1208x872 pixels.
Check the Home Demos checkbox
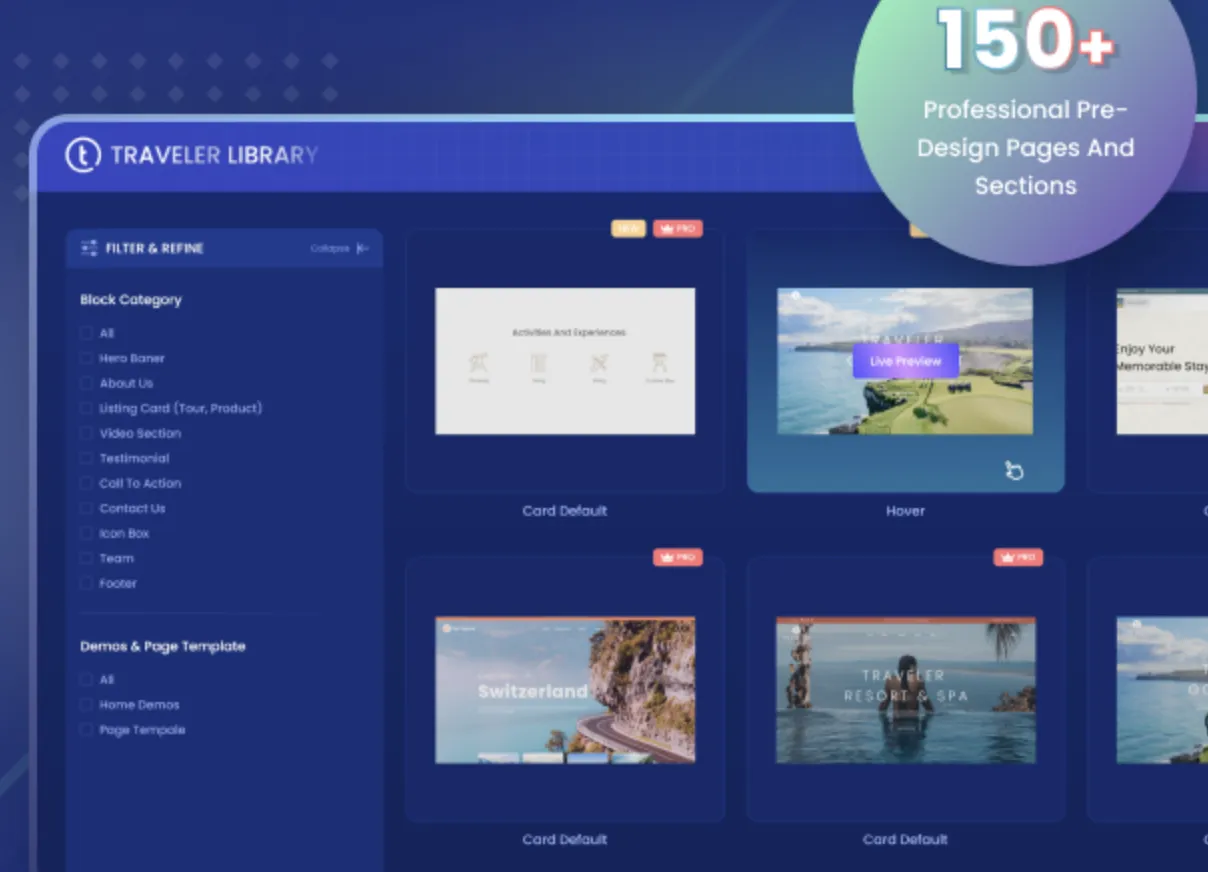(87, 705)
